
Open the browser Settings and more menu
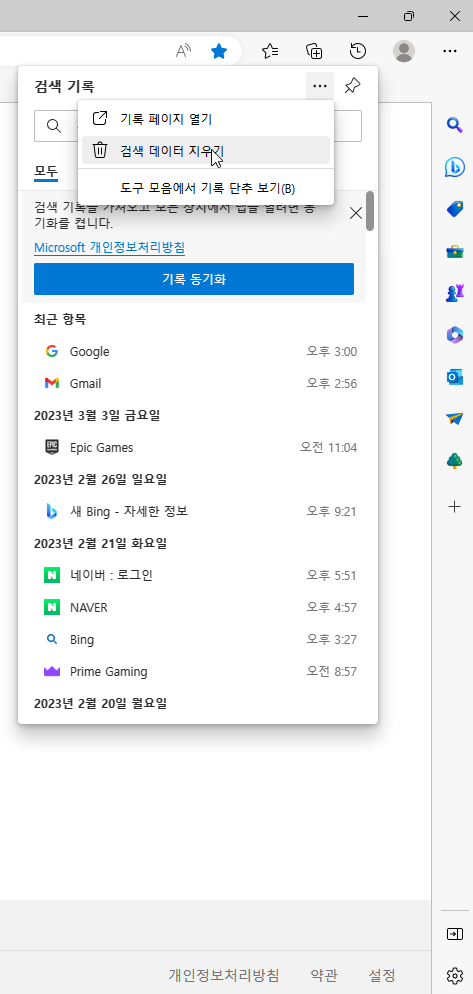pyautogui.click(x=450, y=51)
